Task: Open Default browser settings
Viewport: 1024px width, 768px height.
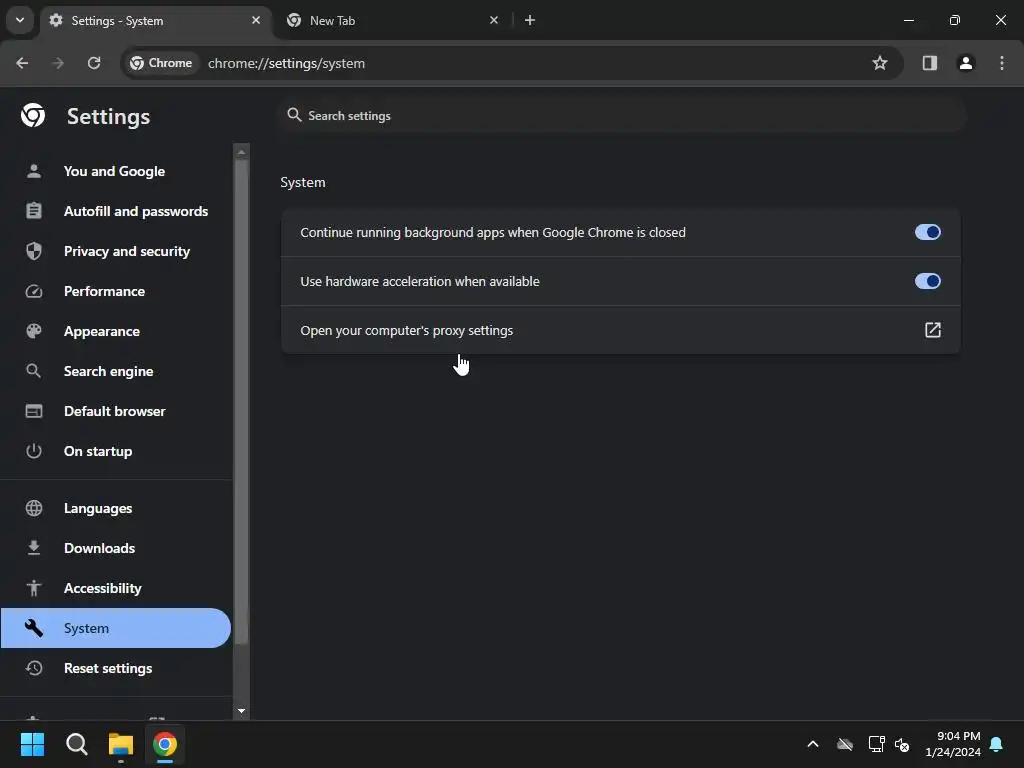Action: 114,411
